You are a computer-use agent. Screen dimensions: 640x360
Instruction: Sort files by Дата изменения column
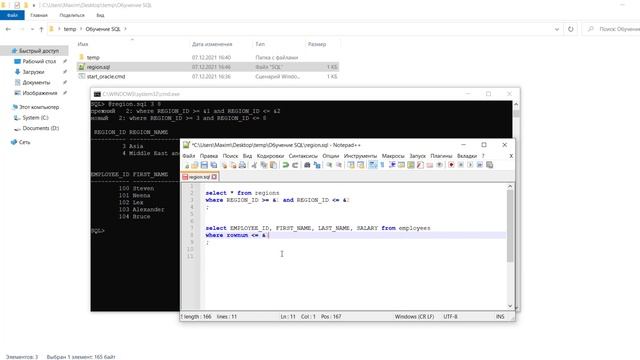tap(212, 44)
